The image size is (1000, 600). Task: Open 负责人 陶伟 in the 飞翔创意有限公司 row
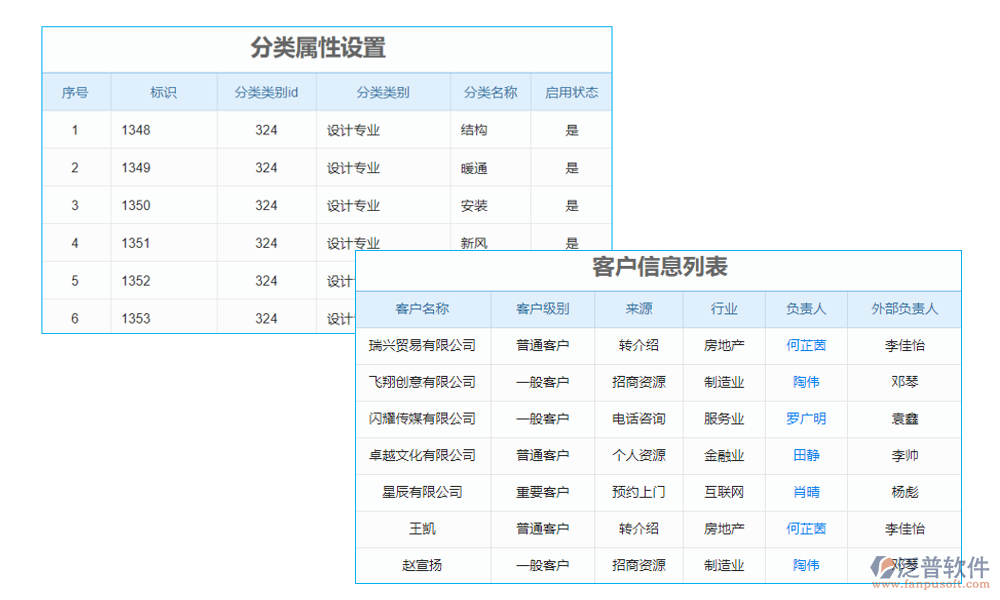(x=806, y=382)
